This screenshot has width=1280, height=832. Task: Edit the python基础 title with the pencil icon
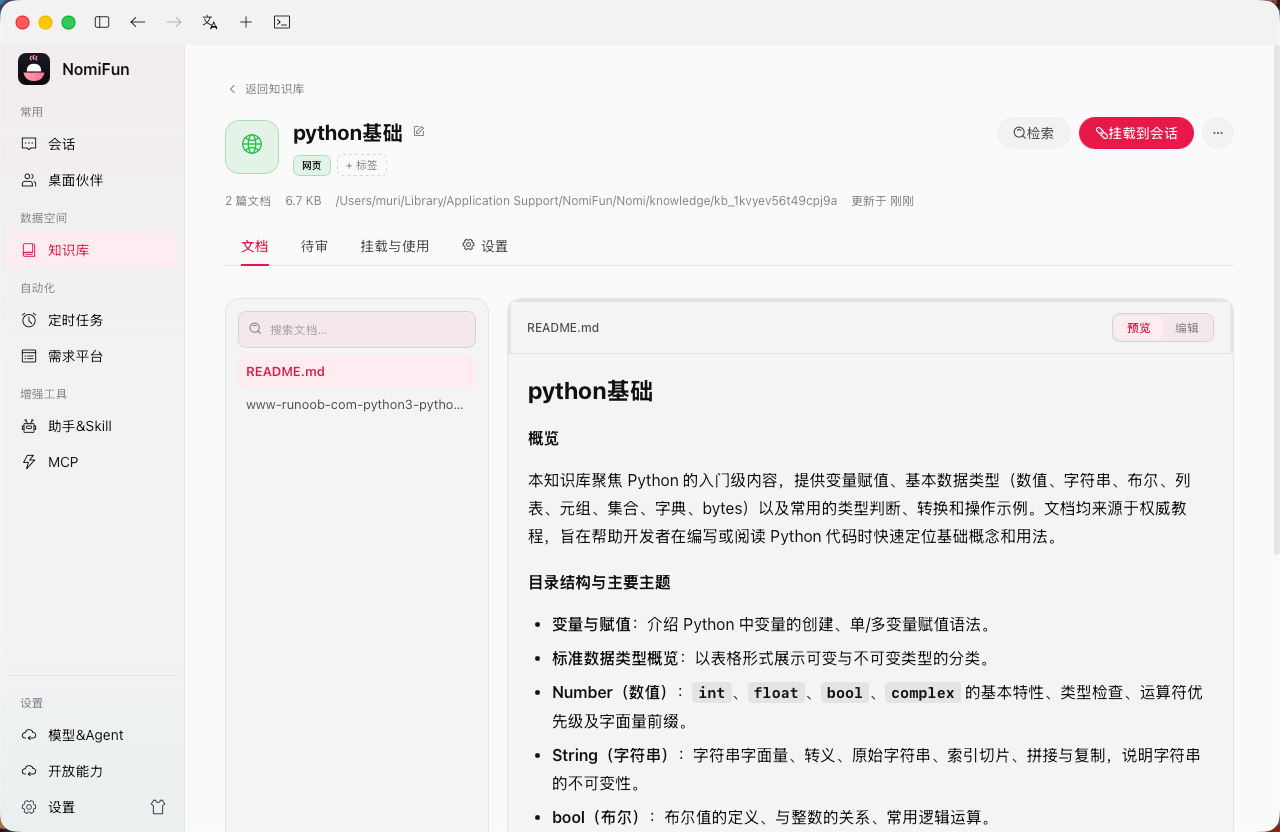[419, 131]
